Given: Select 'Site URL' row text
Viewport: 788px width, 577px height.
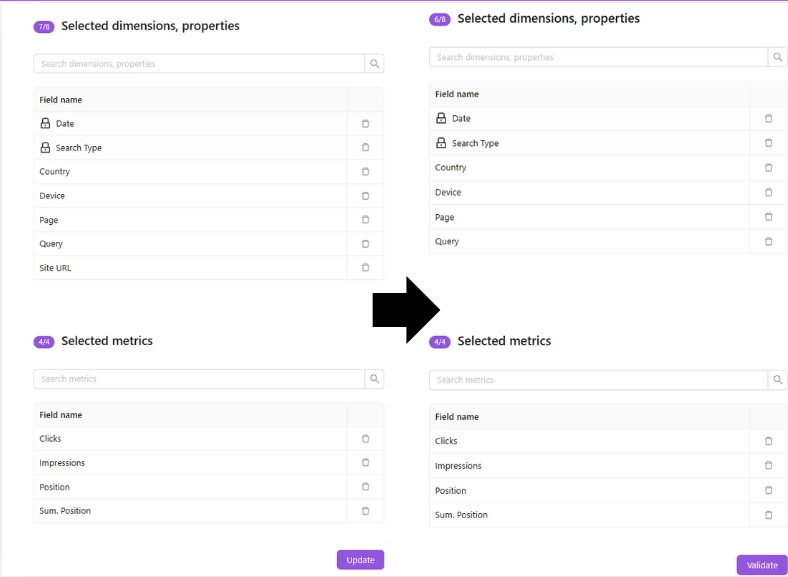Looking at the screenshot, I should (55, 268).
